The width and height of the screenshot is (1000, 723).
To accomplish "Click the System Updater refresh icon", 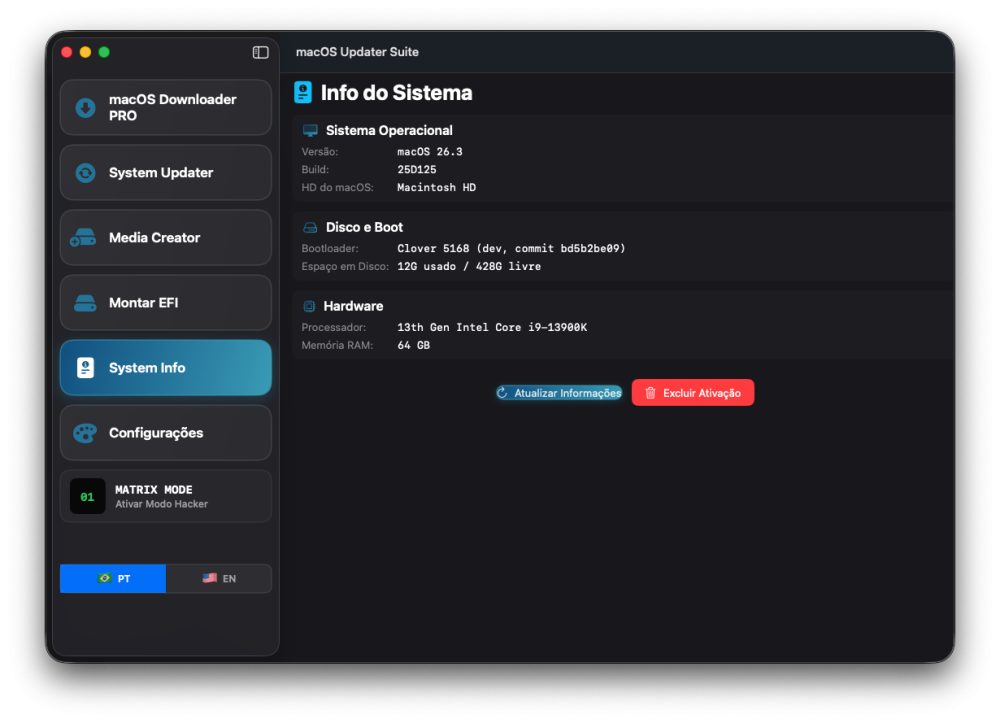I will (x=85, y=173).
